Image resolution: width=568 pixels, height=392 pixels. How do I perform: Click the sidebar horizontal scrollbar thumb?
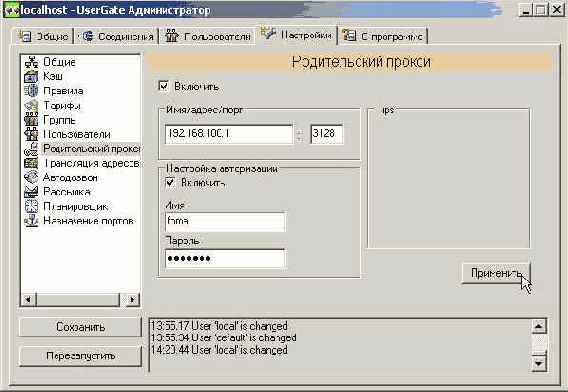[78, 300]
